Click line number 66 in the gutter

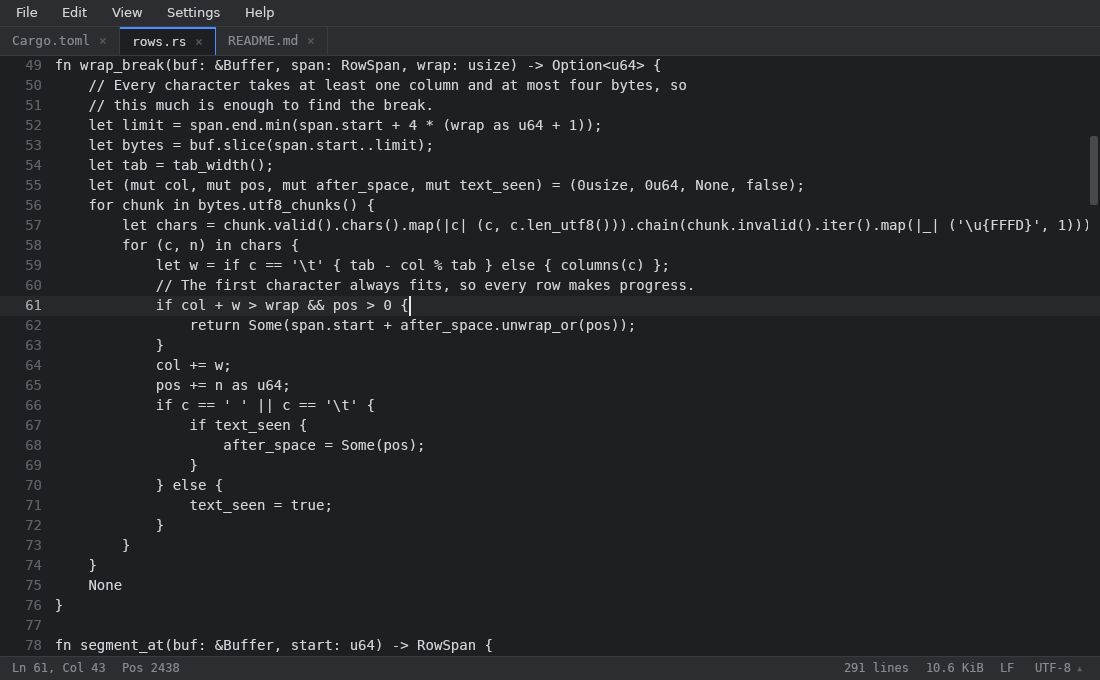[x=33, y=406]
